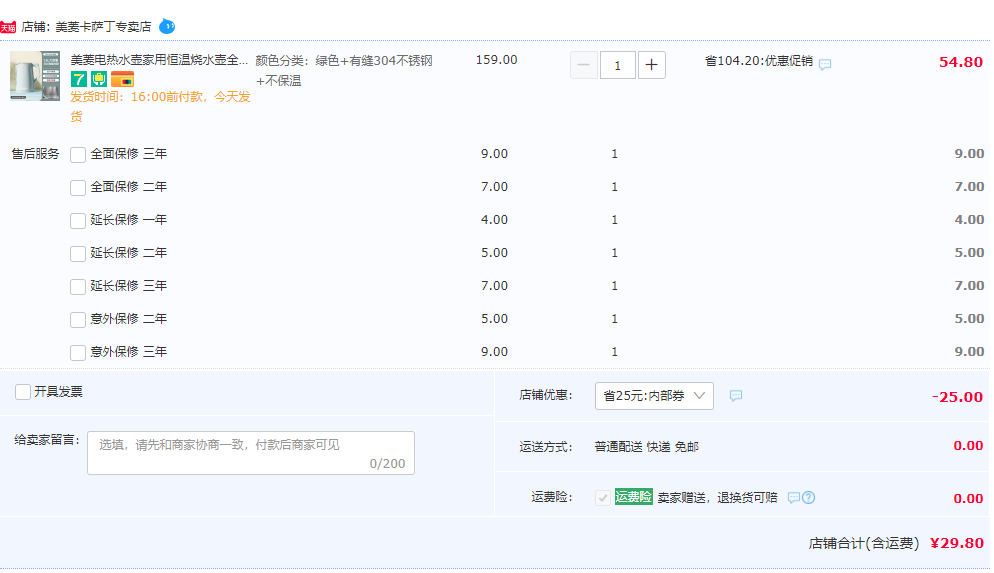
Task: Open the 美菱卡萨丁专卖店 store link
Action: (103, 27)
